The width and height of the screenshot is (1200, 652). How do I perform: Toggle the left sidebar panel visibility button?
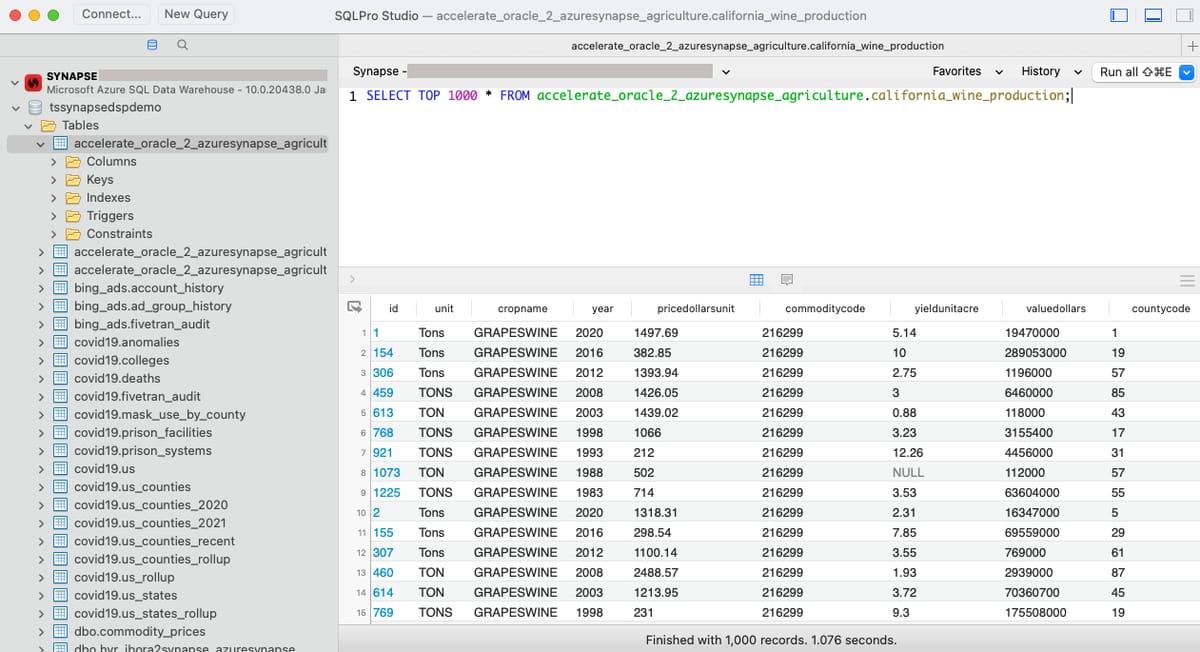pyautogui.click(x=1119, y=15)
